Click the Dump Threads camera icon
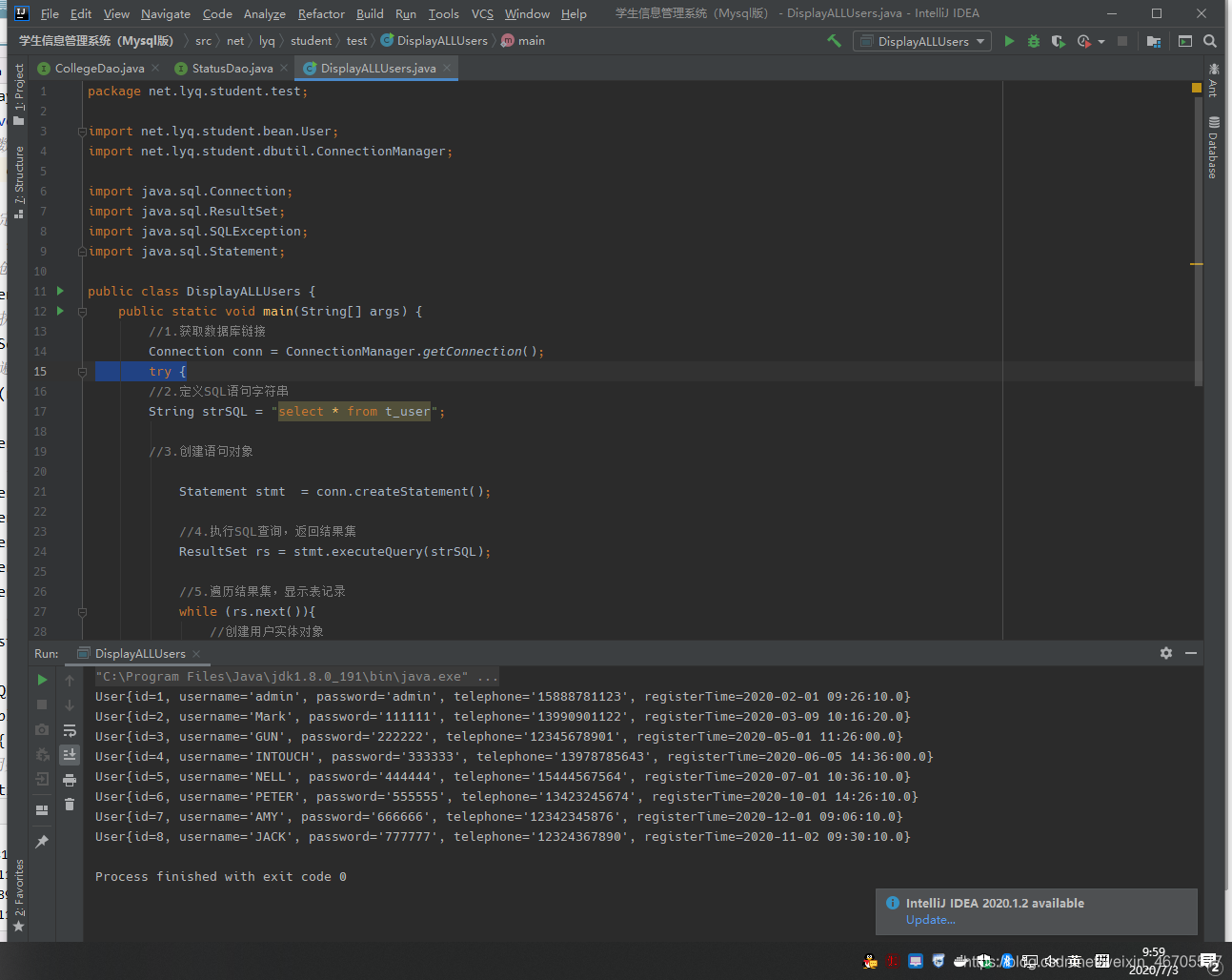 pyautogui.click(x=42, y=729)
